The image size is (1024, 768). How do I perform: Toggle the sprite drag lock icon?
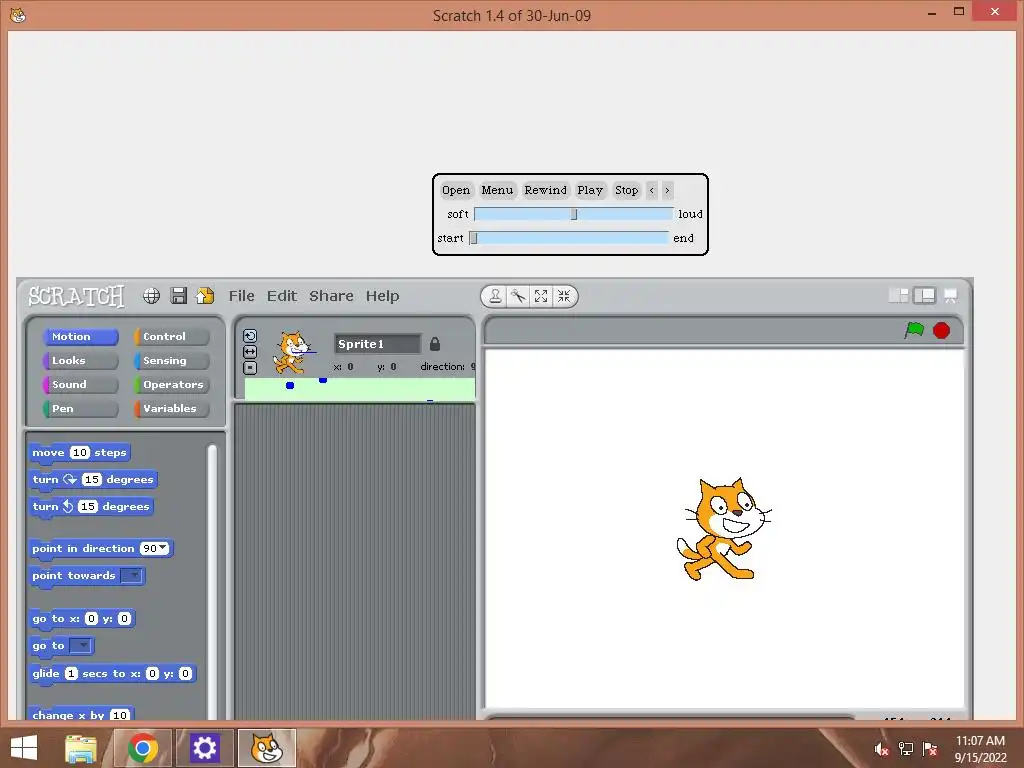[x=435, y=344]
